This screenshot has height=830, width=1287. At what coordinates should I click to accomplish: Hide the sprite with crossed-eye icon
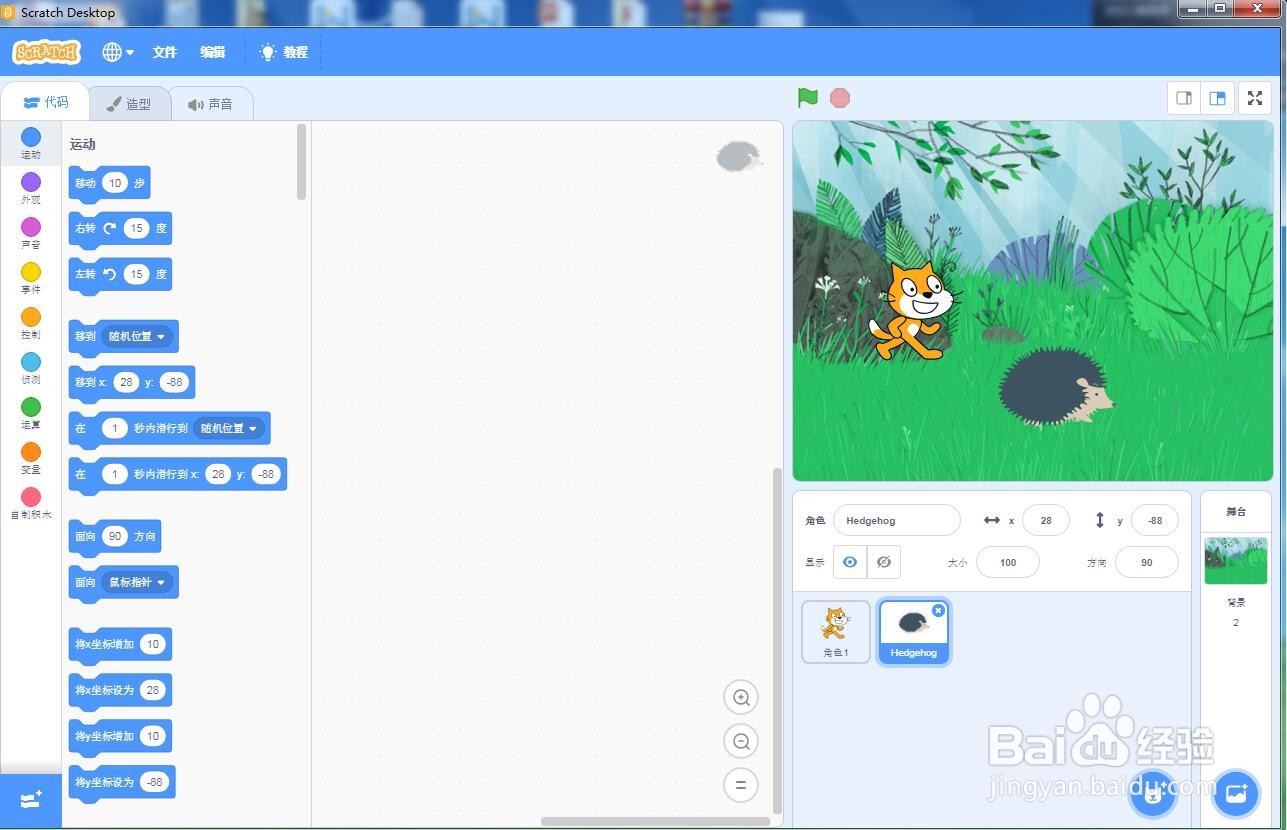coord(884,562)
